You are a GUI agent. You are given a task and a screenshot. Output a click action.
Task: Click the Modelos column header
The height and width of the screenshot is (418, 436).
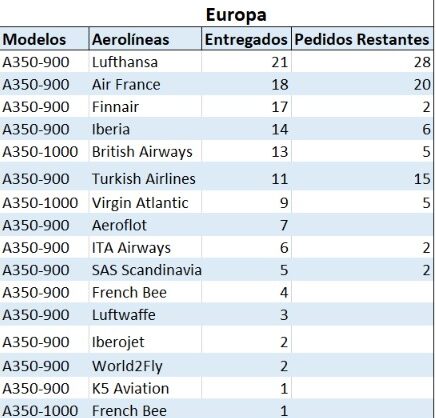click(44, 39)
